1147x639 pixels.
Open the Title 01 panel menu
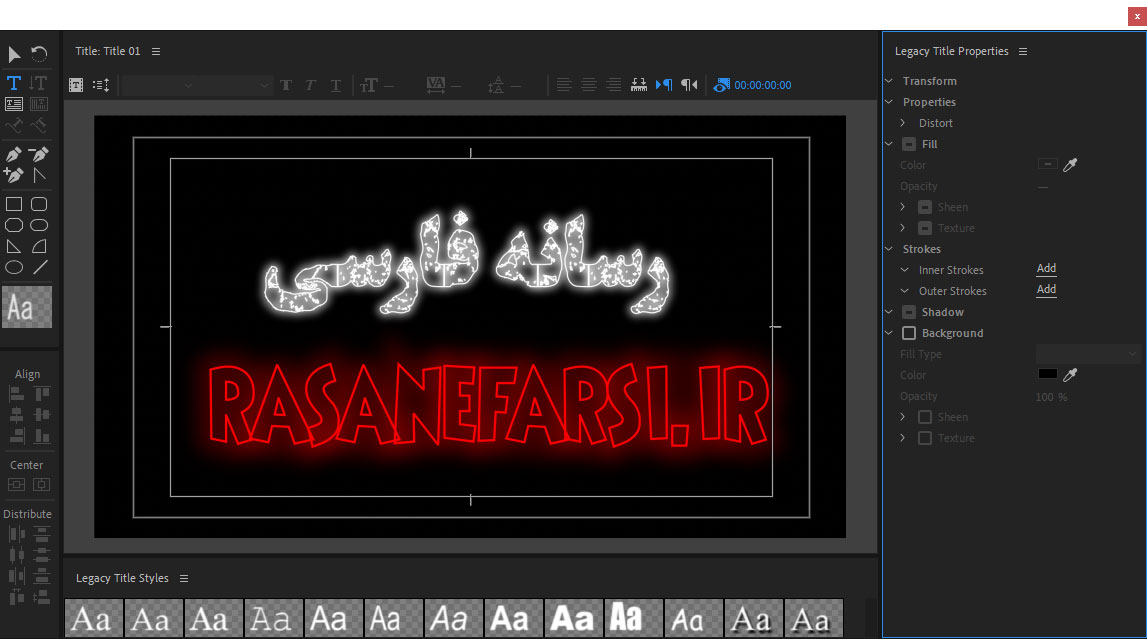[156, 51]
